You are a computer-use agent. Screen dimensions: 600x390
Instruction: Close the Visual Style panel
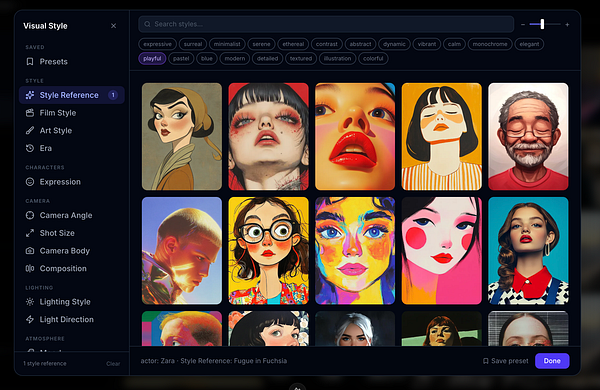[113, 26]
